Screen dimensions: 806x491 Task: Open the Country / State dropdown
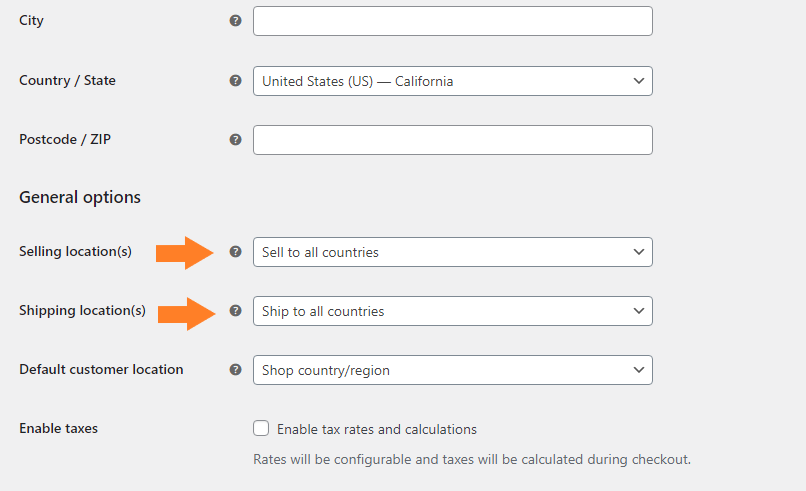click(x=452, y=81)
